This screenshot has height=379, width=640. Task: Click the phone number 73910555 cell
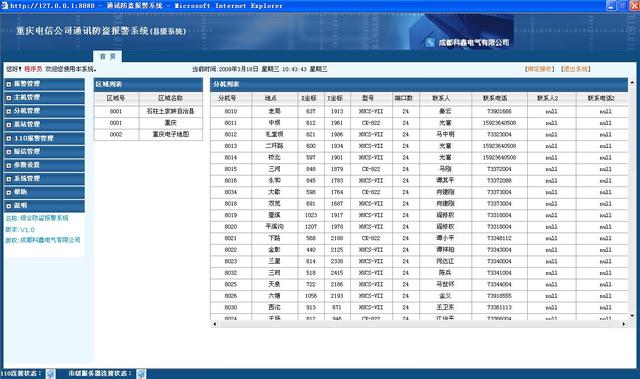pos(499,296)
